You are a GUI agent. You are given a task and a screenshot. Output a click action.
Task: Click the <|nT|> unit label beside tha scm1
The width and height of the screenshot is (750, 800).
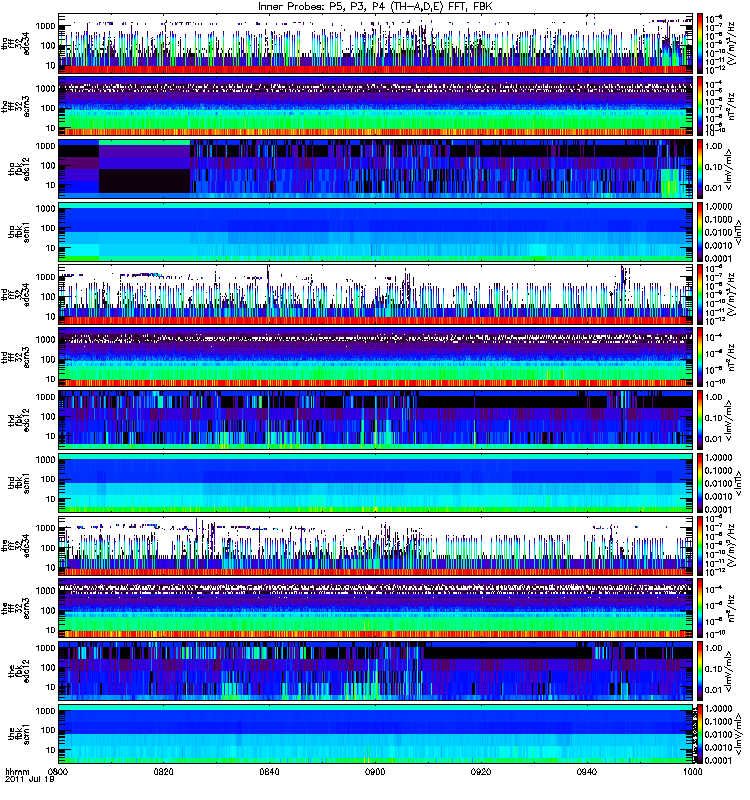click(736, 232)
